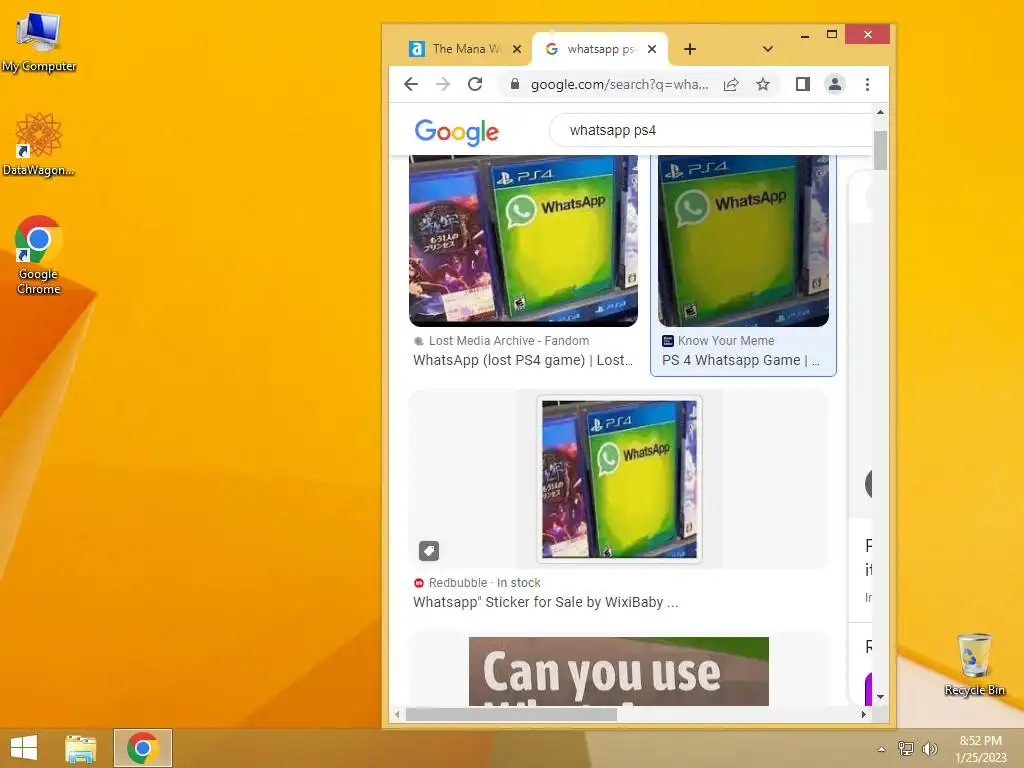Open the volume speaker tray icon
Viewport: 1024px width, 768px height.
tap(929, 748)
